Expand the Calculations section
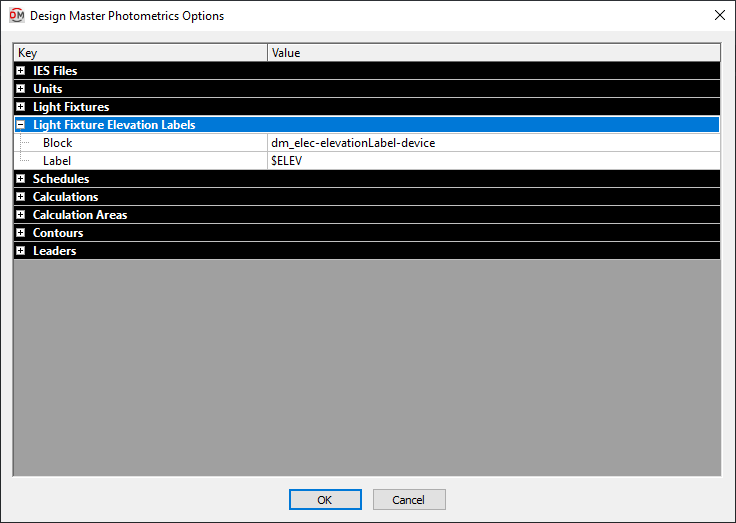The image size is (736, 523). pyautogui.click(x=21, y=197)
